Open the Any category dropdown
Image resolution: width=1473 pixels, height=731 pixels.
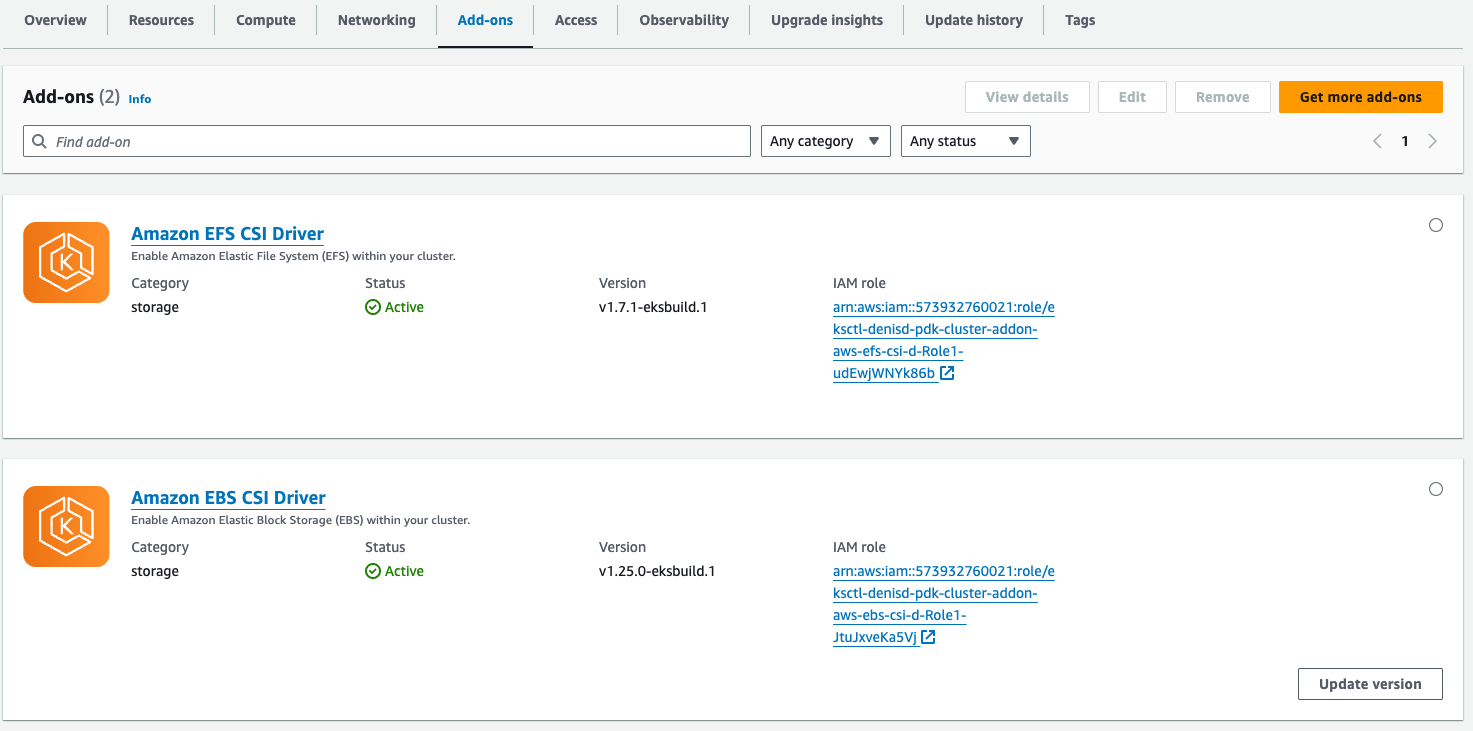pyautogui.click(x=826, y=141)
